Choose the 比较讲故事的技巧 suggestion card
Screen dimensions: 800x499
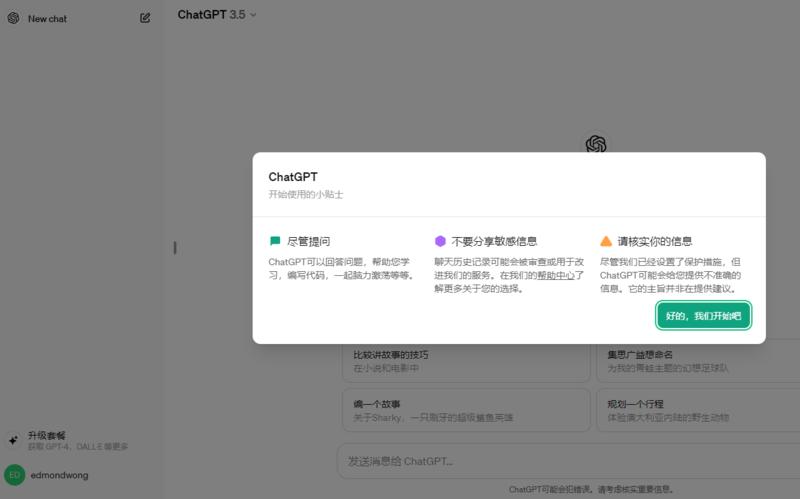point(466,361)
